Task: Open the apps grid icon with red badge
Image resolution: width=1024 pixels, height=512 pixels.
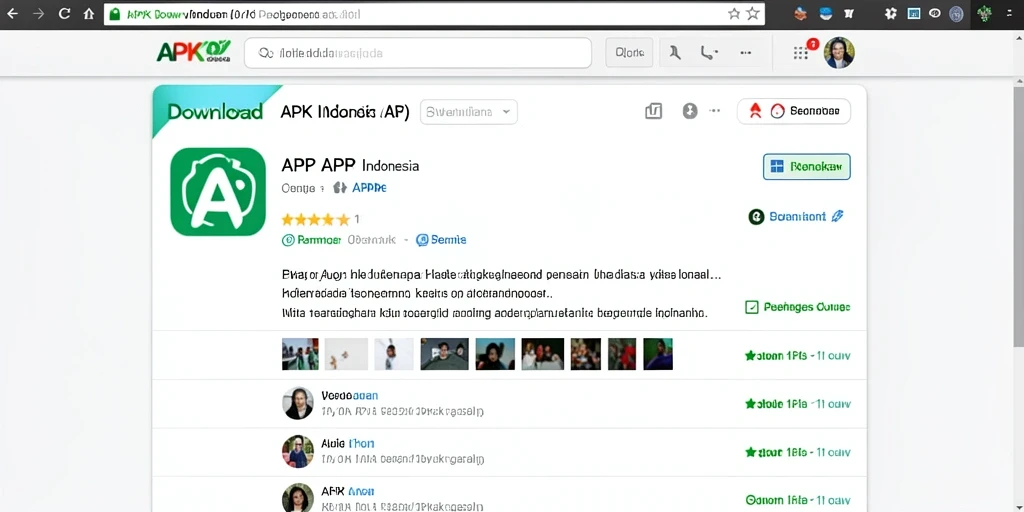Action: (x=803, y=52)
